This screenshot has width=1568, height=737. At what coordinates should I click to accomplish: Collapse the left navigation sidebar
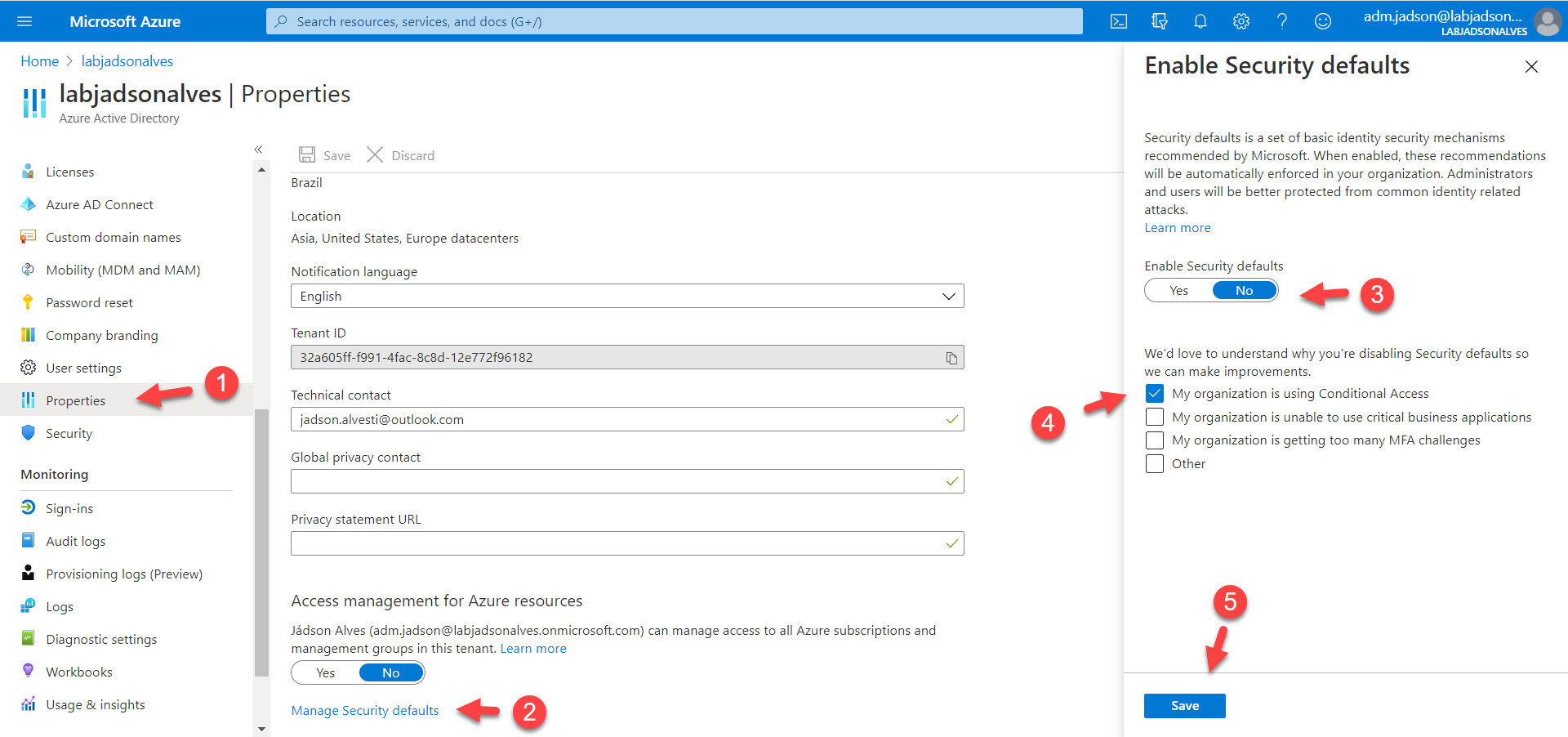click(x=258, y=150)
